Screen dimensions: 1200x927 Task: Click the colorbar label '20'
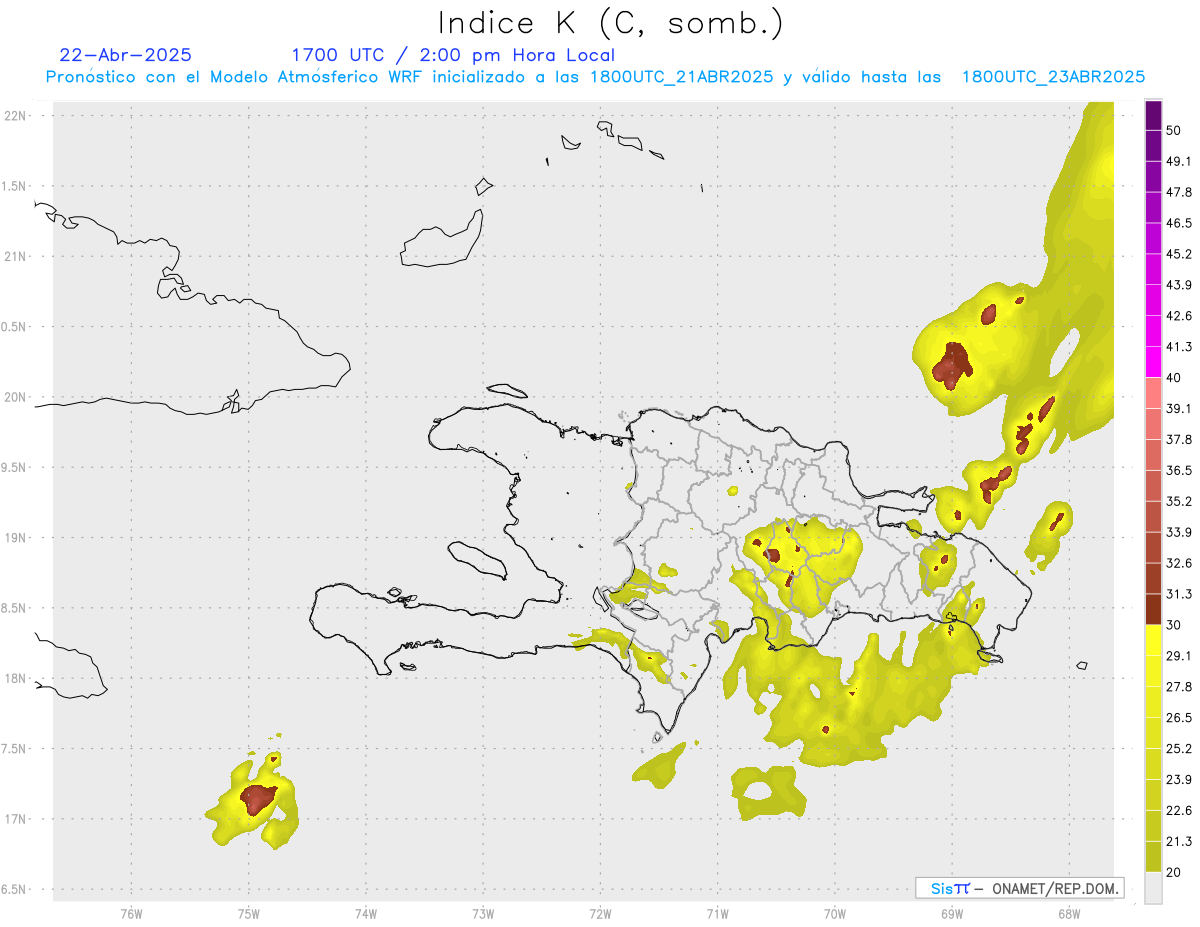click(x=1174, y=872)
